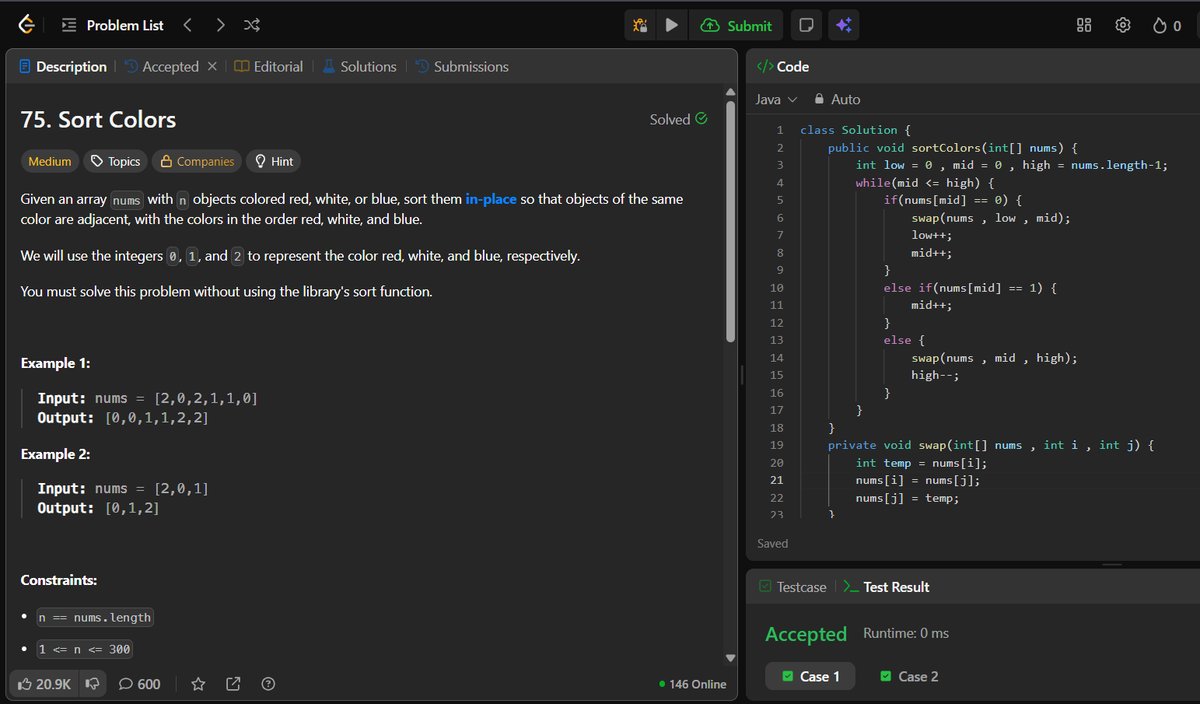Place cursor on 'class Solution {' line
Screen dimensions: 1200x704
[855, 130]
